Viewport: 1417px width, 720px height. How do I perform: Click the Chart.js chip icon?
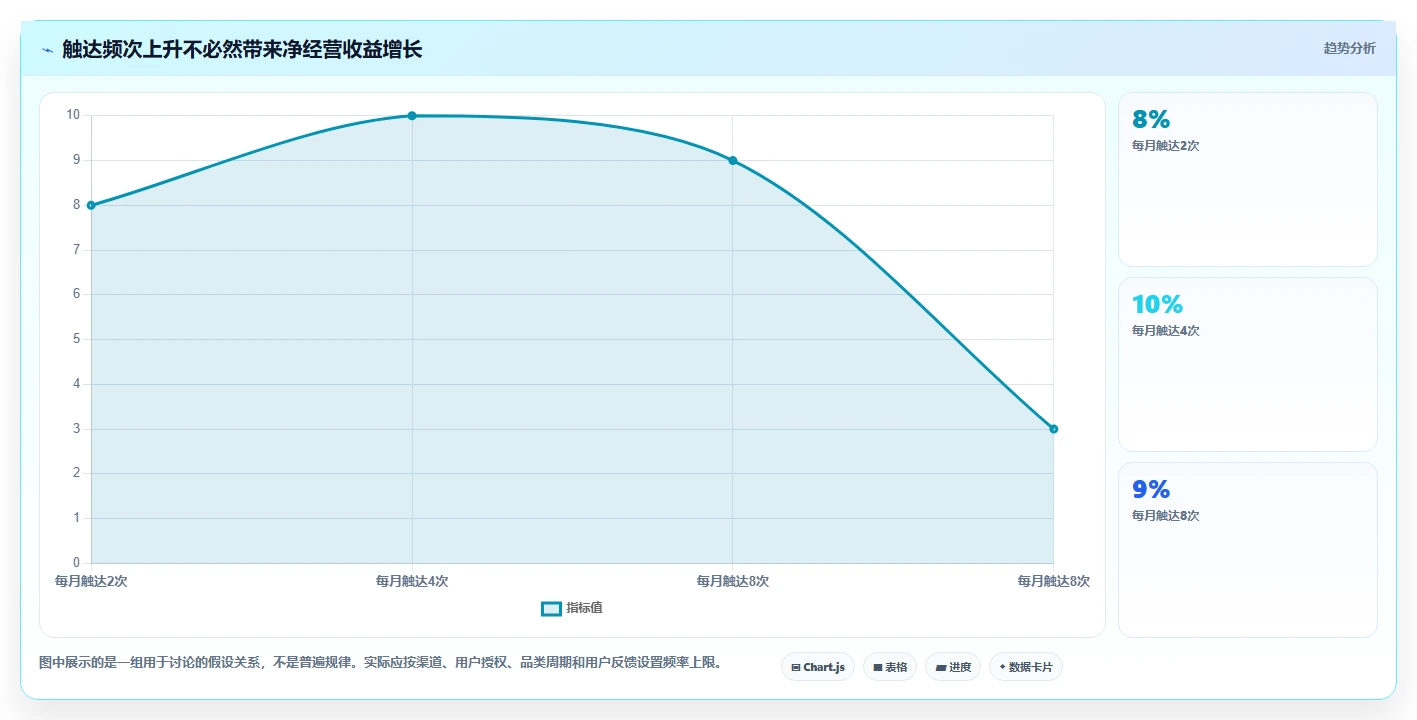[796, 667]
